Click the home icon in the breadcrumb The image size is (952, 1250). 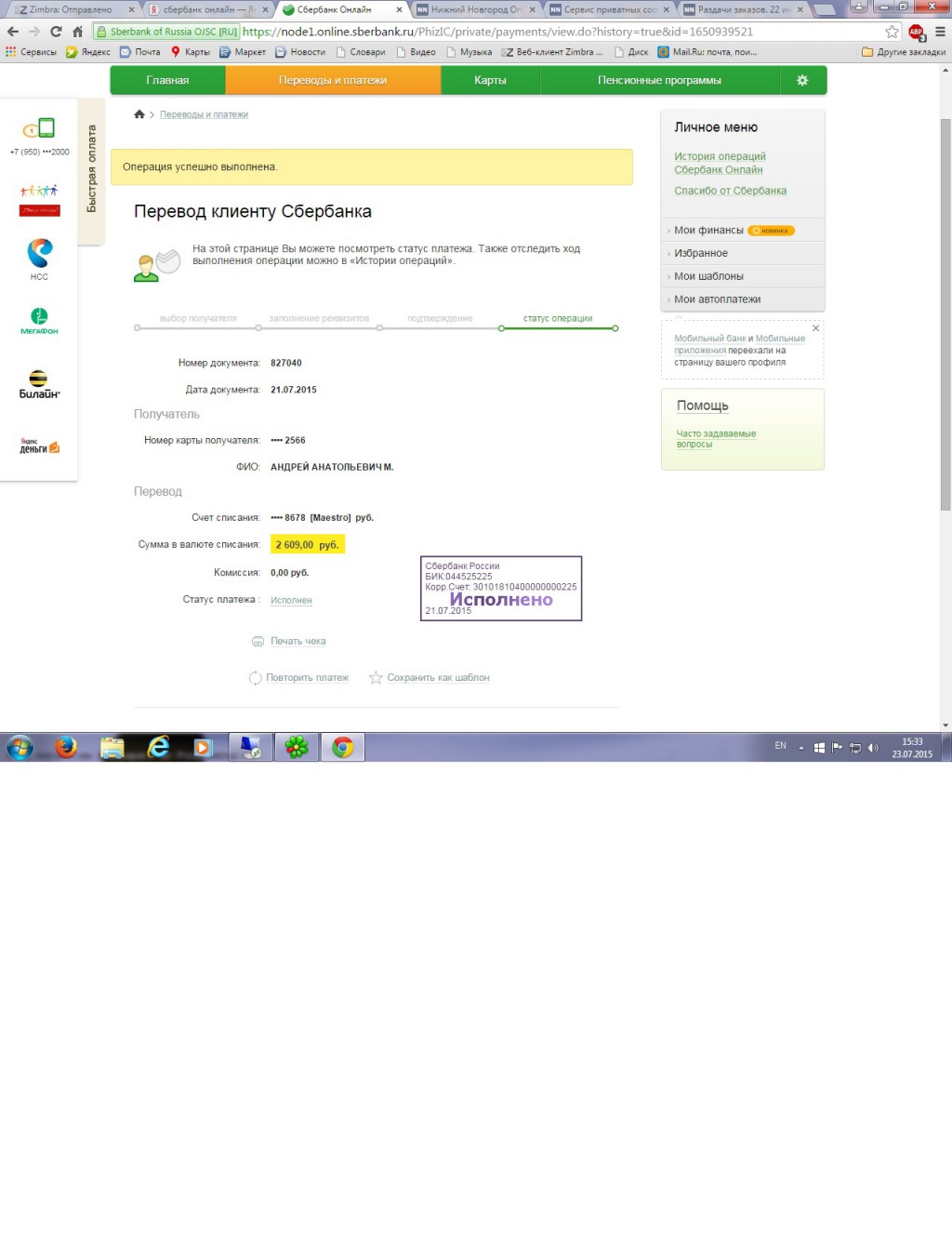point(139,114)
